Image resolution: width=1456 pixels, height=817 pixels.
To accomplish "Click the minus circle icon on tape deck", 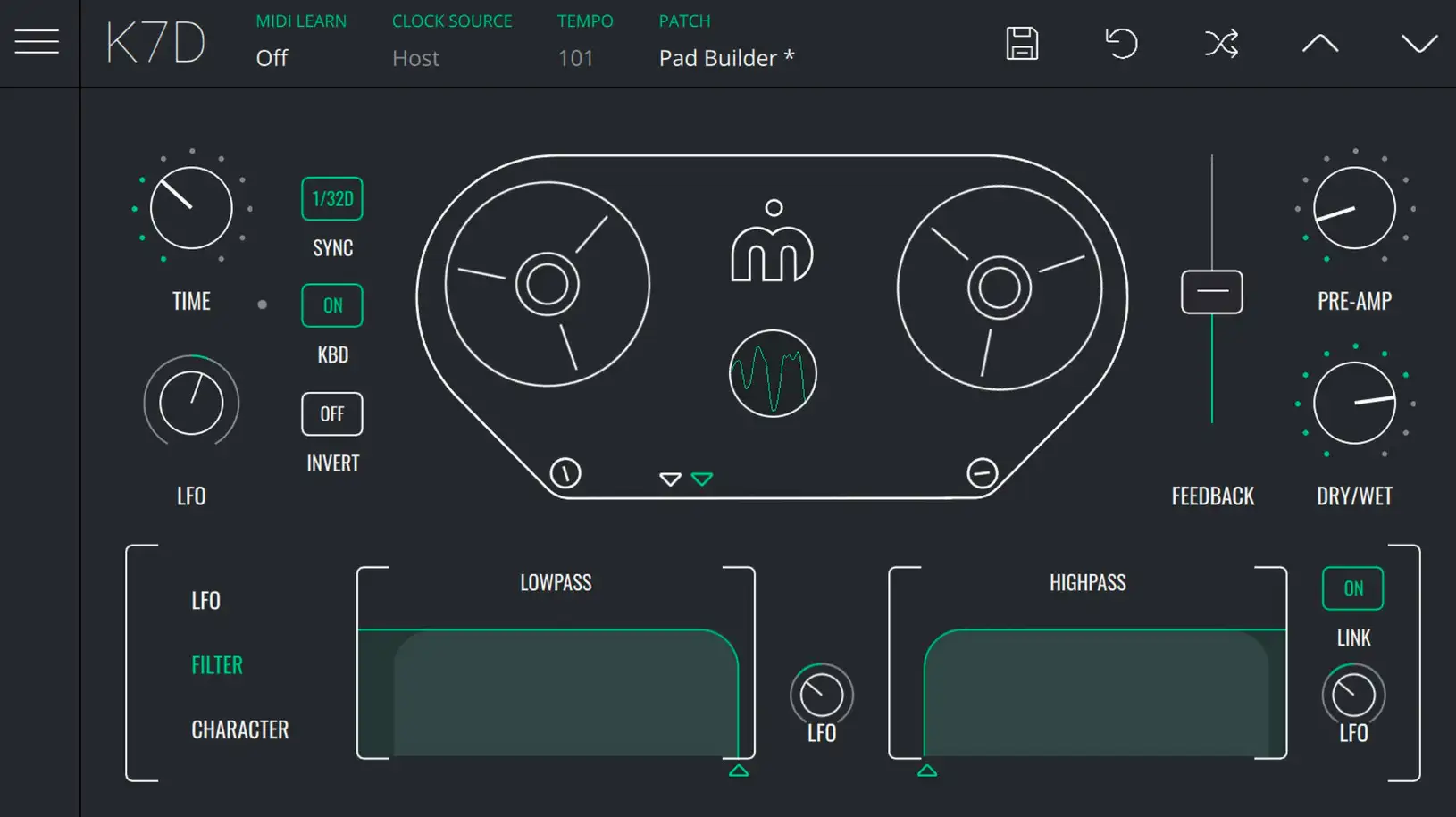I will 982,472.
